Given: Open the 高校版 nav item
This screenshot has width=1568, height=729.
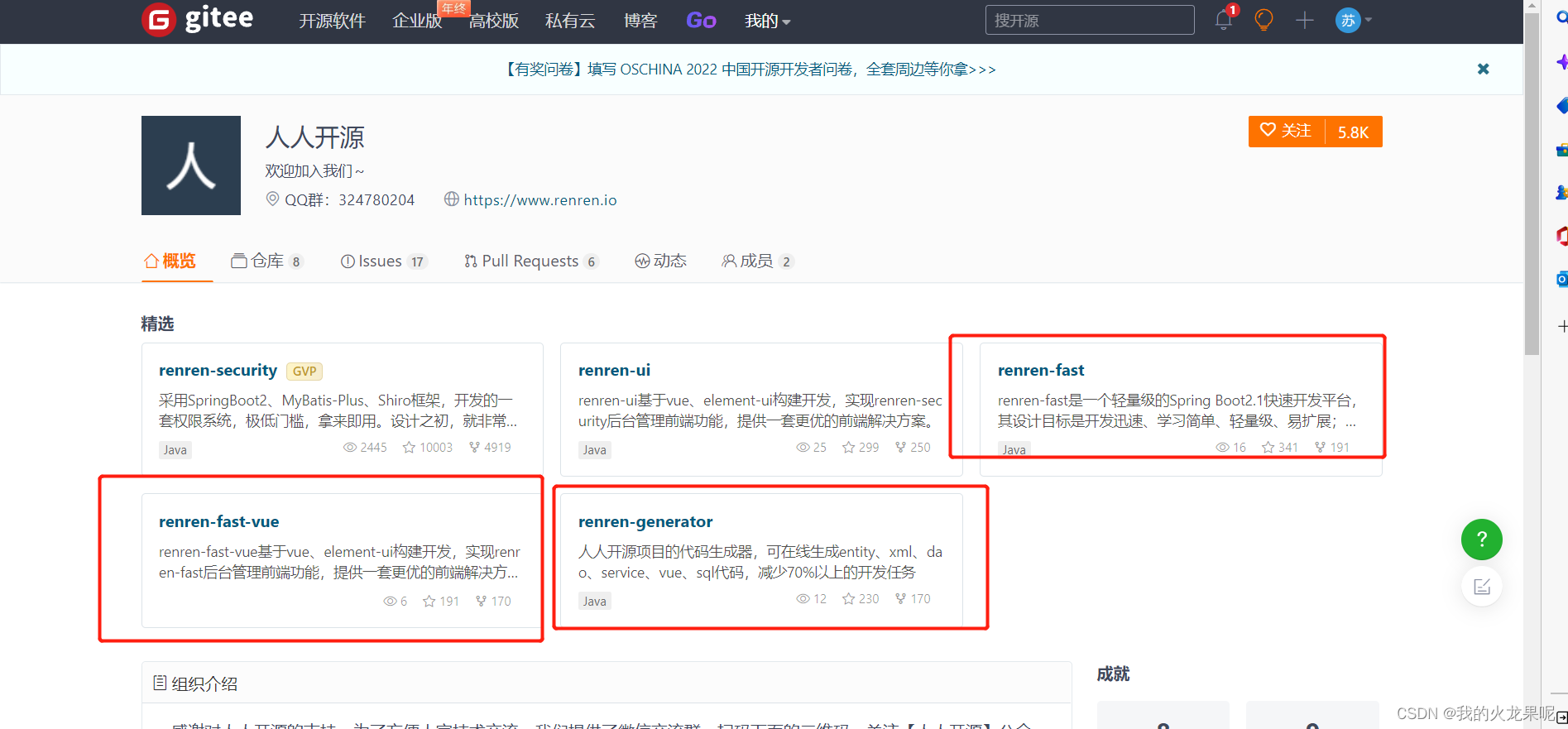Looking at the screenshot, I should click(494, 21).
